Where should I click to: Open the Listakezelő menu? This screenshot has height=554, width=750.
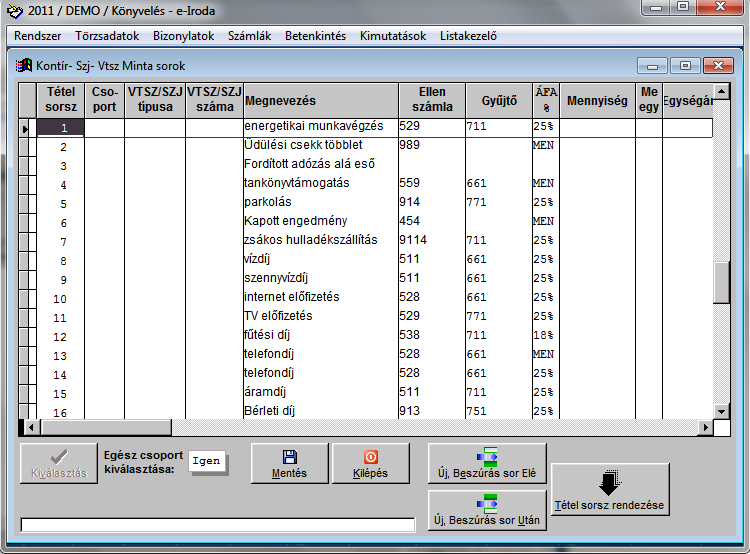(x=468, y=36)
